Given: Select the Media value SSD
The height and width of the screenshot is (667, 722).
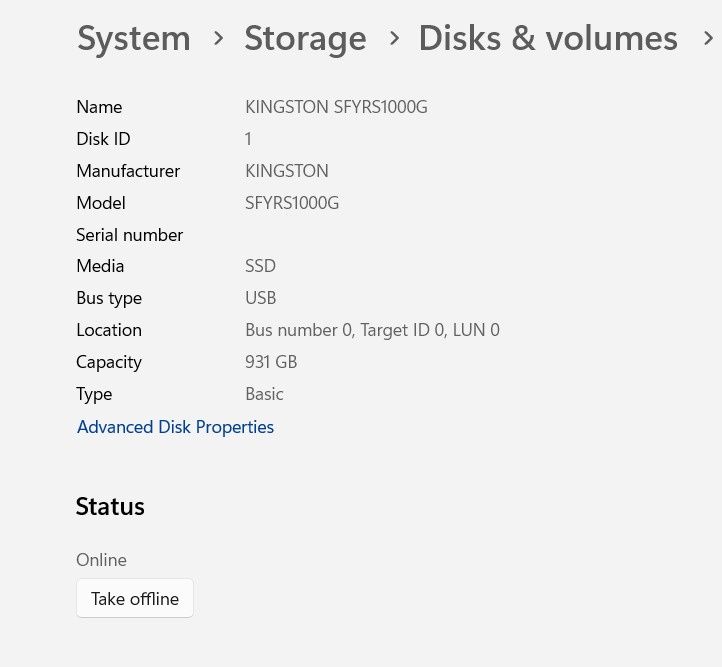Looking at the screenshot, I should click(260, 266).
